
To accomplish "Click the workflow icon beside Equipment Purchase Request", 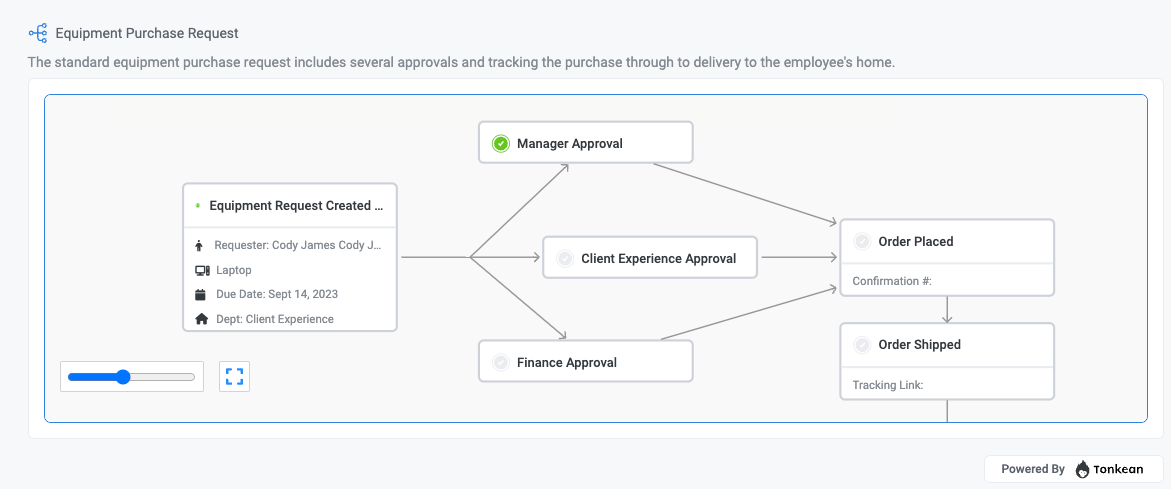I will pyautogui.click(x=38, y=34).
